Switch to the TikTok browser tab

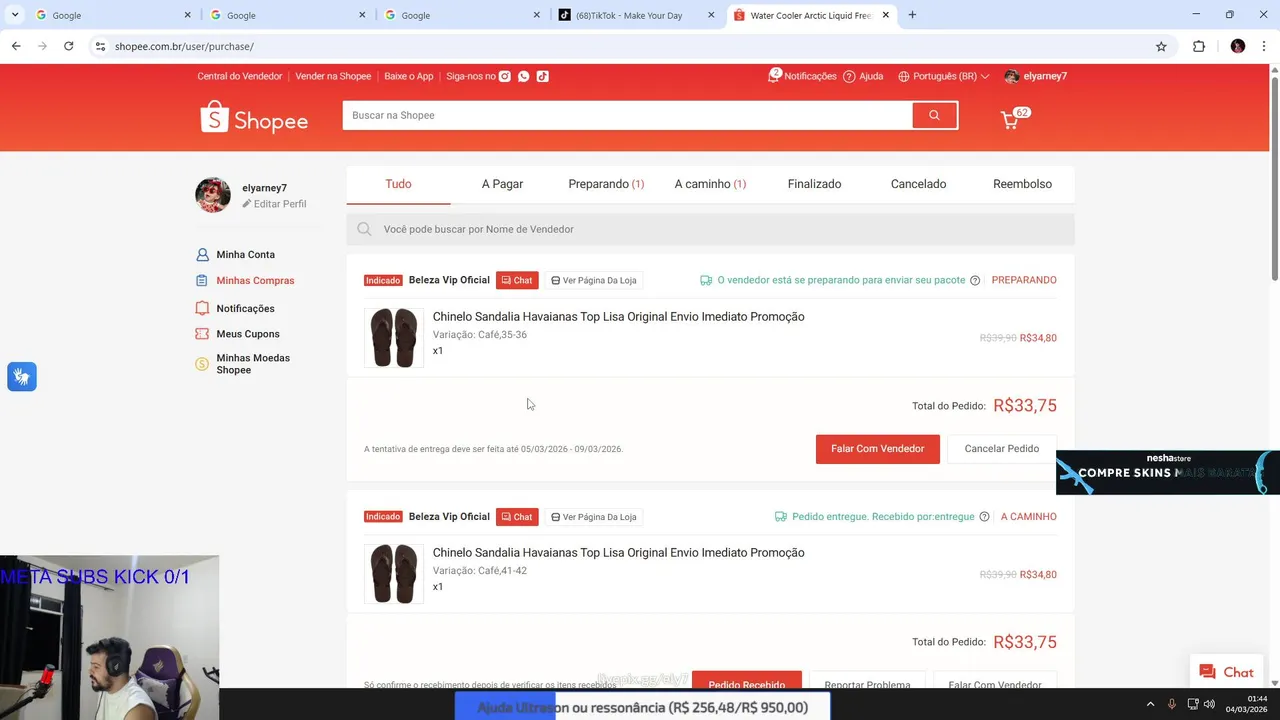point(636,15)
